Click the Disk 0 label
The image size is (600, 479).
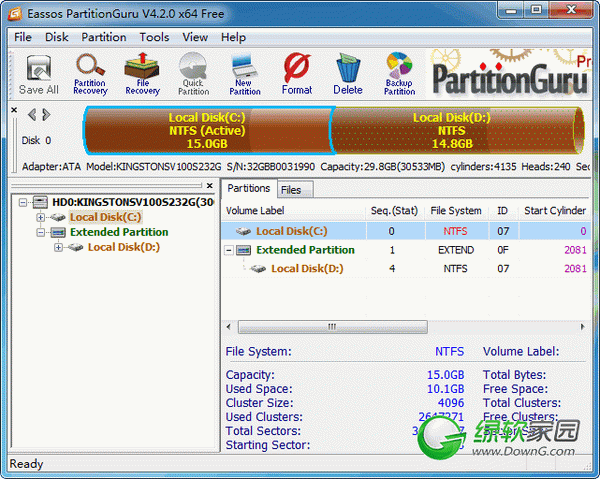pos(36,140)
